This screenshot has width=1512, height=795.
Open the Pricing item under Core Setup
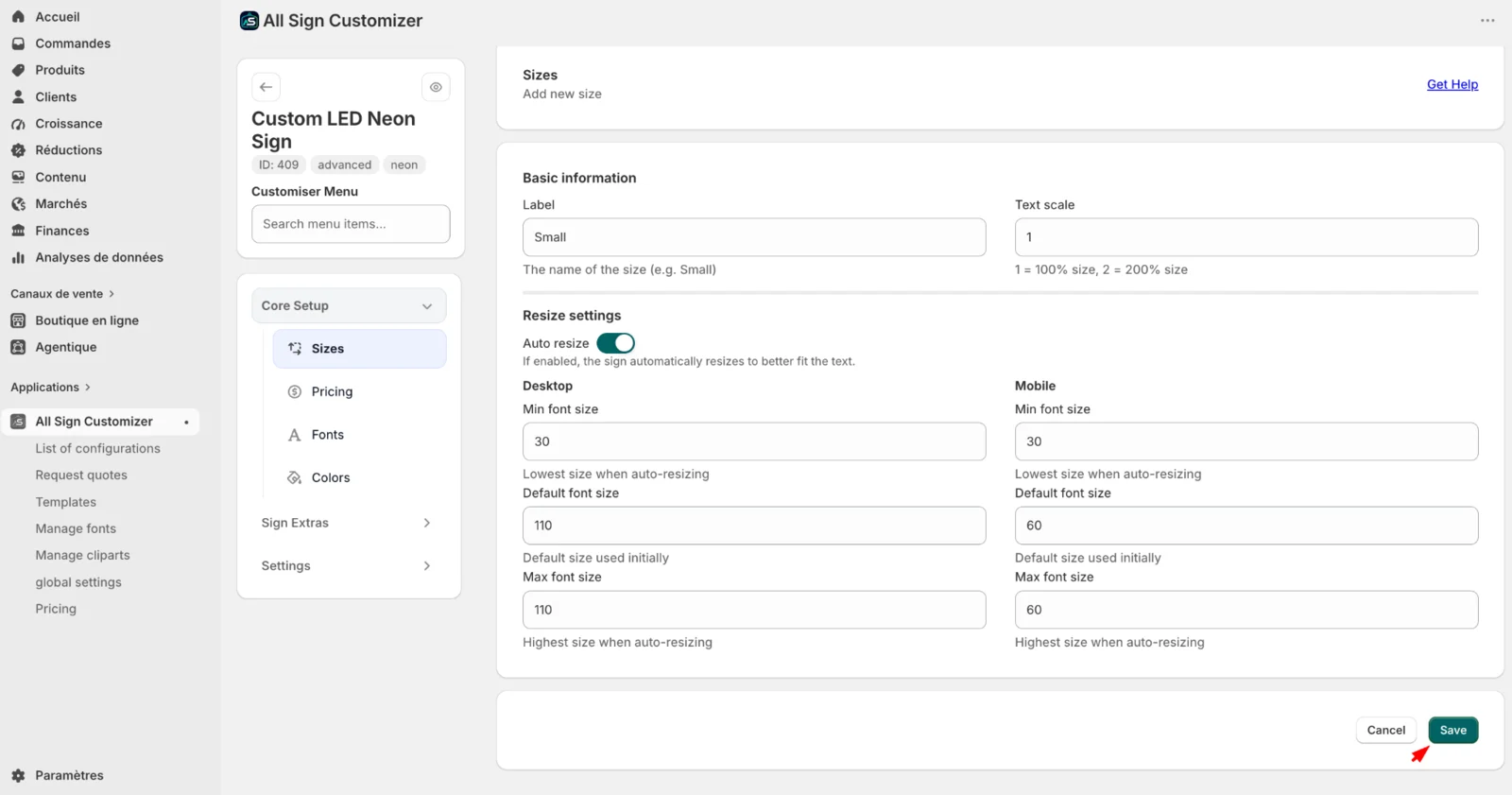pyautogui.click(x=359, y=391)
